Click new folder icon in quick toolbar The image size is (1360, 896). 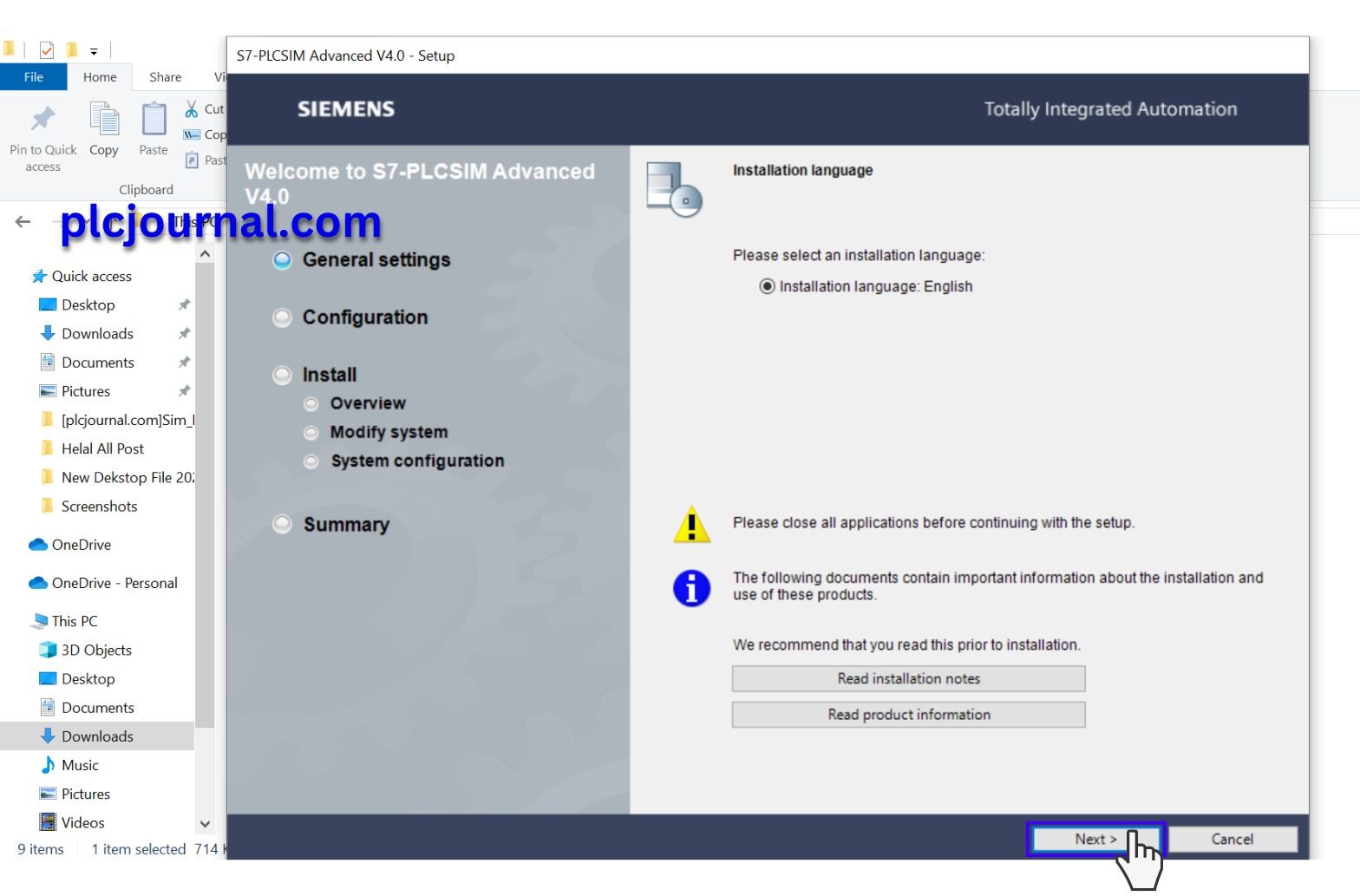pos(72,50)
